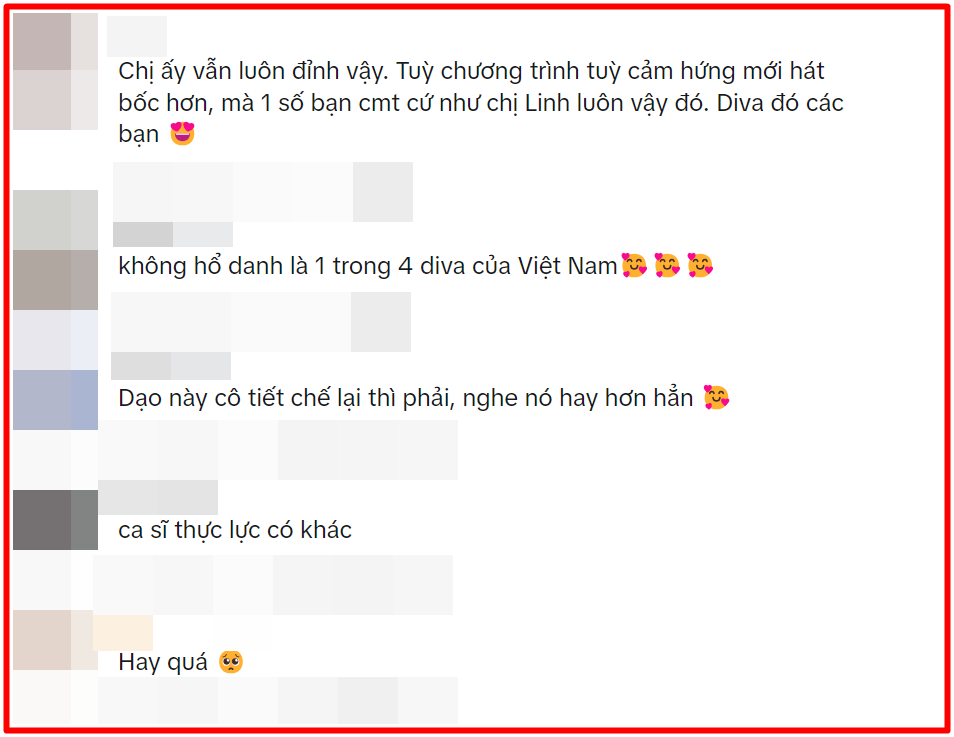Open the beige avatar beside the 'Hay quá' comment
This screenshot has width=954, height=737.
pyautogui.click(x=55, y=640)
